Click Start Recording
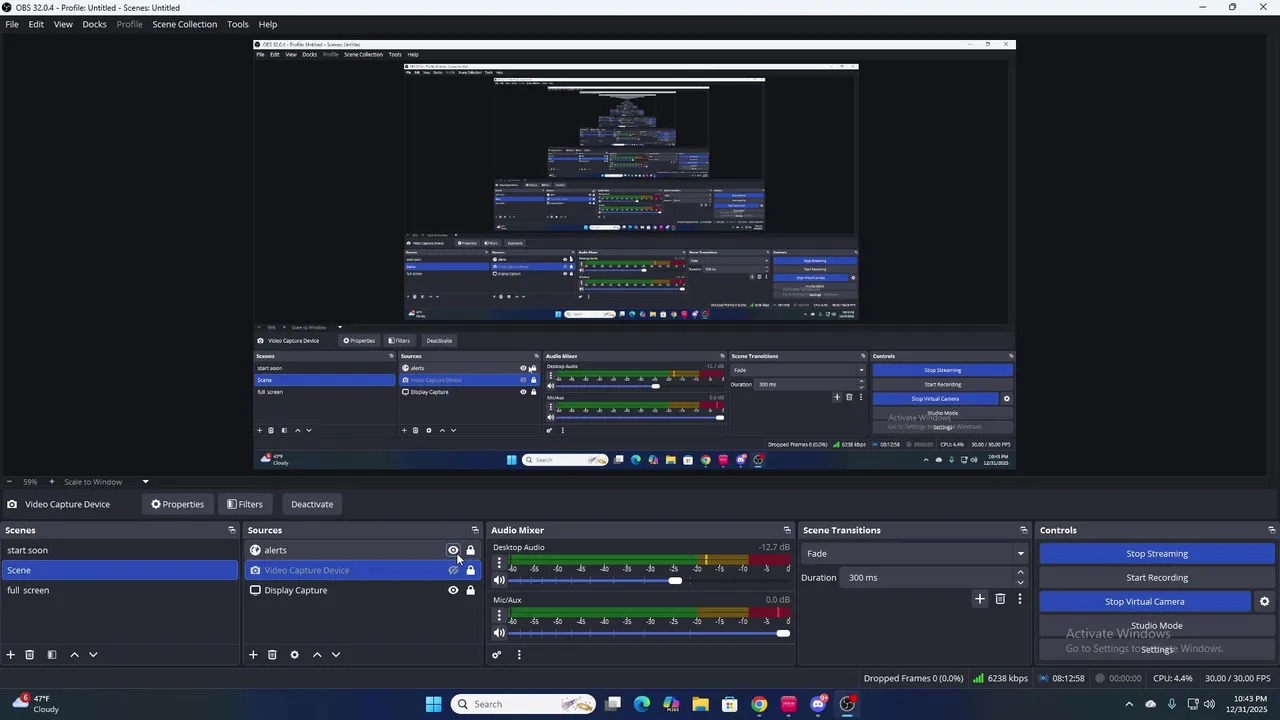This screenshot has height=720, width=1280. pos(1157,578)
